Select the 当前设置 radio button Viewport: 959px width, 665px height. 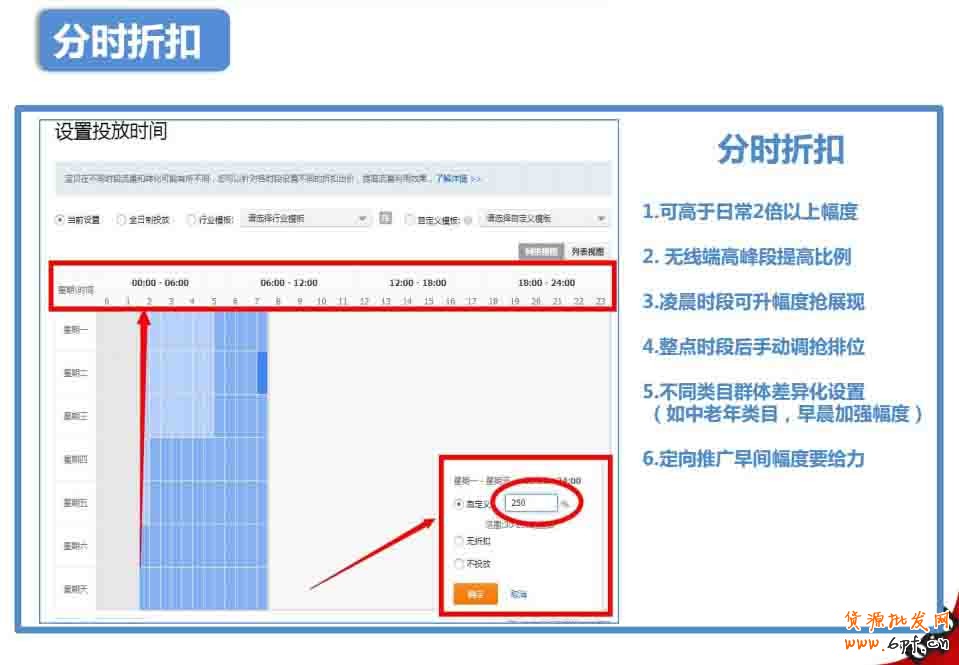(x=60, y=220)
